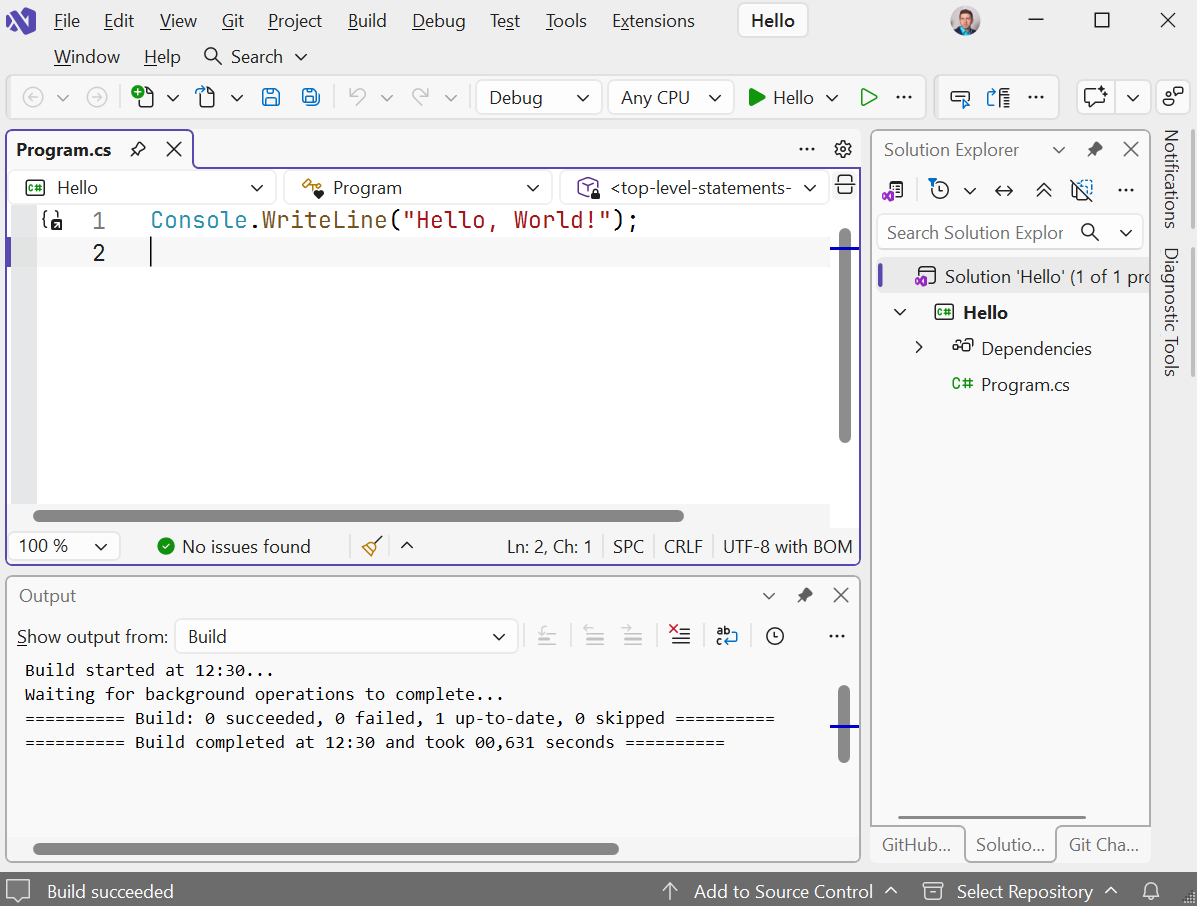Click Sync with Active Document arrows icon
This screenshot has width=1197, height=906.
pos(1005,190)
